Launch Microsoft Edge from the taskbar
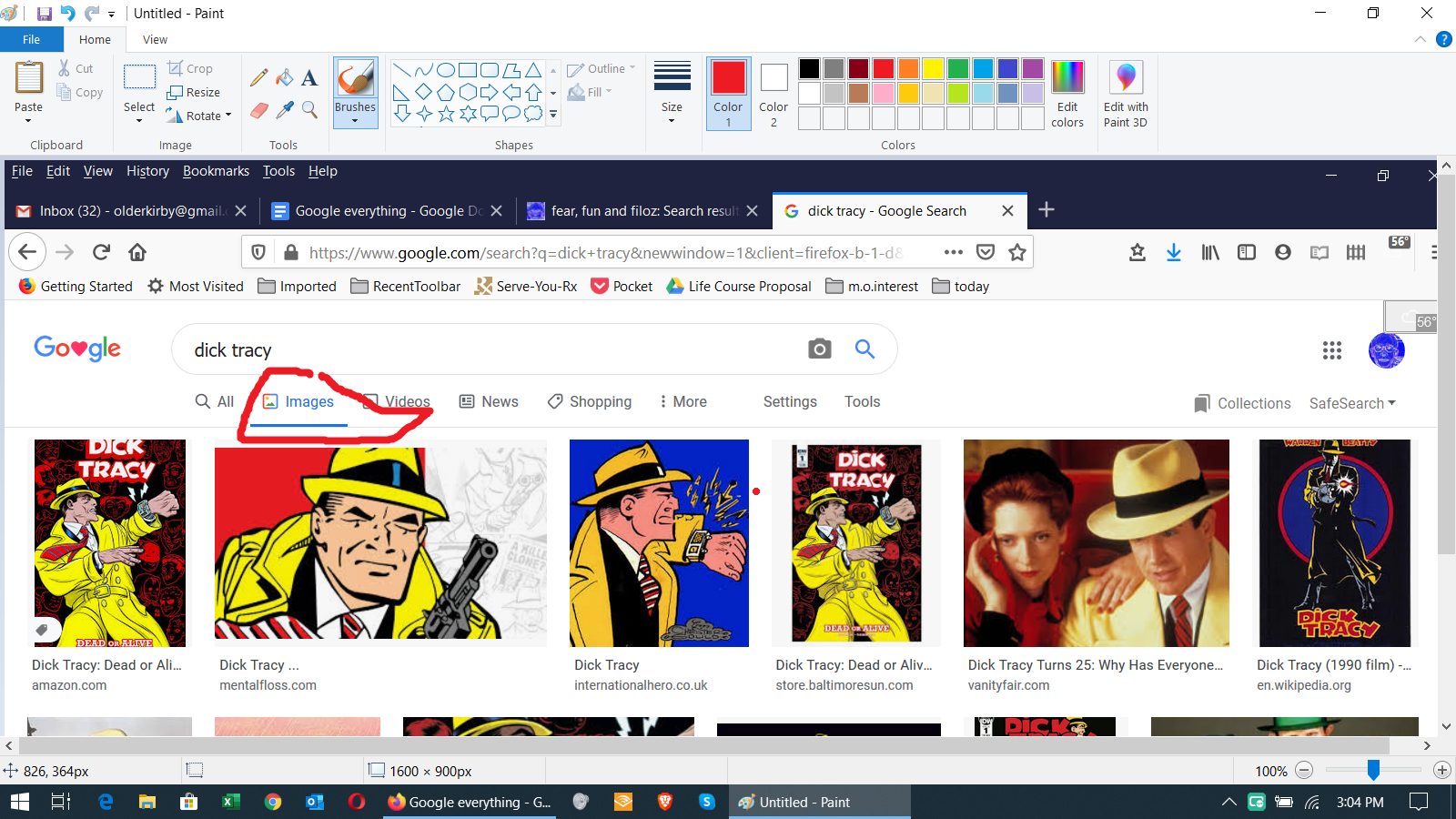Image resolution: width=1456 pixels, height=819 pixels. coord(106,802)
